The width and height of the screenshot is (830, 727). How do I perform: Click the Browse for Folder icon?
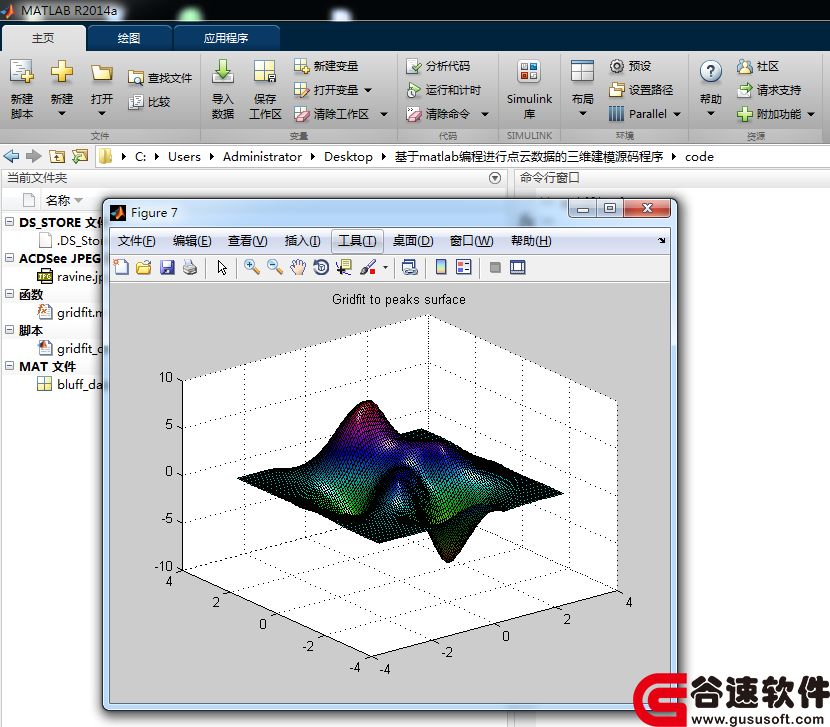coord(80,156)
